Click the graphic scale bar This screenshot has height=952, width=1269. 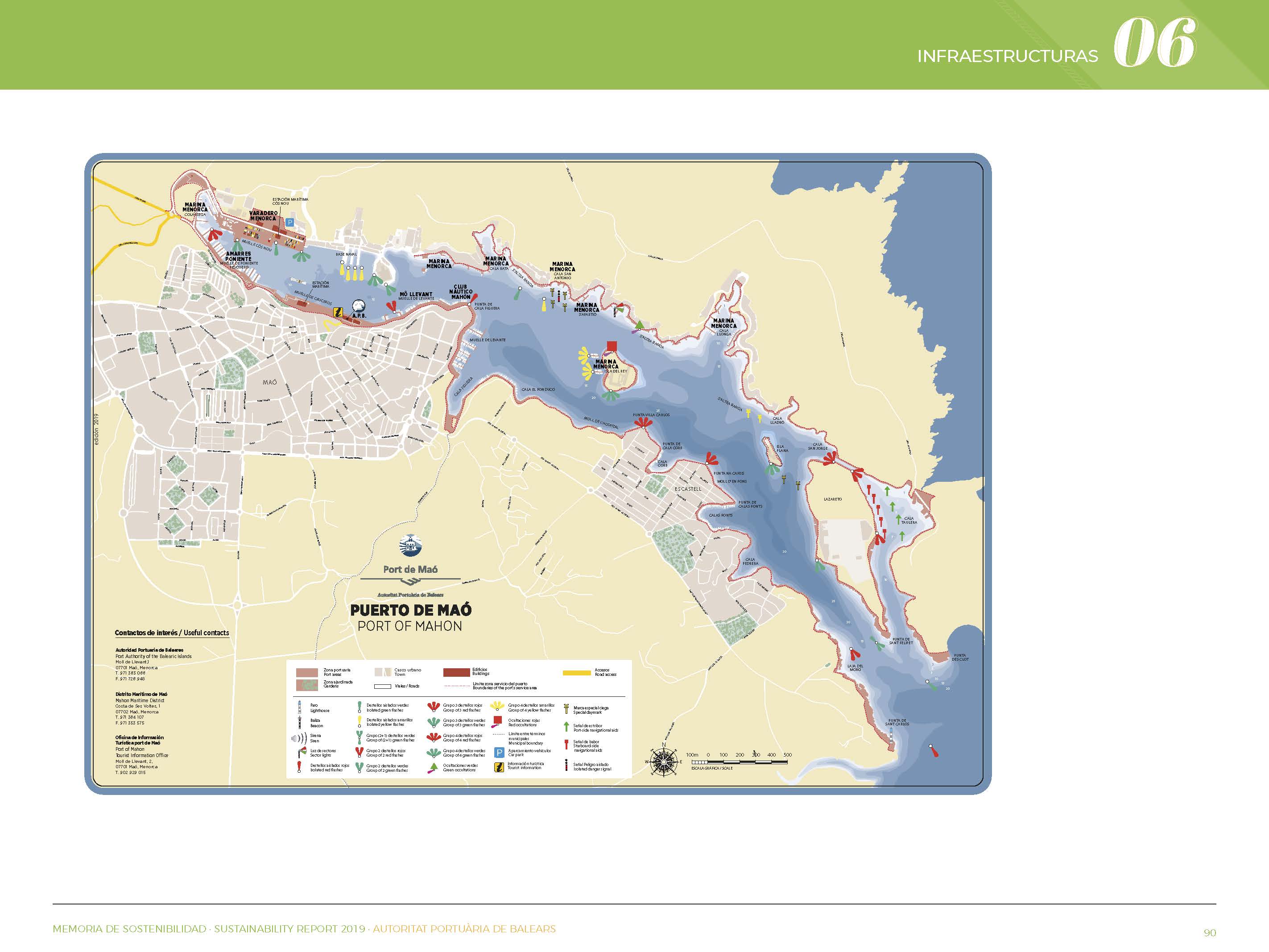coord(740,763)
